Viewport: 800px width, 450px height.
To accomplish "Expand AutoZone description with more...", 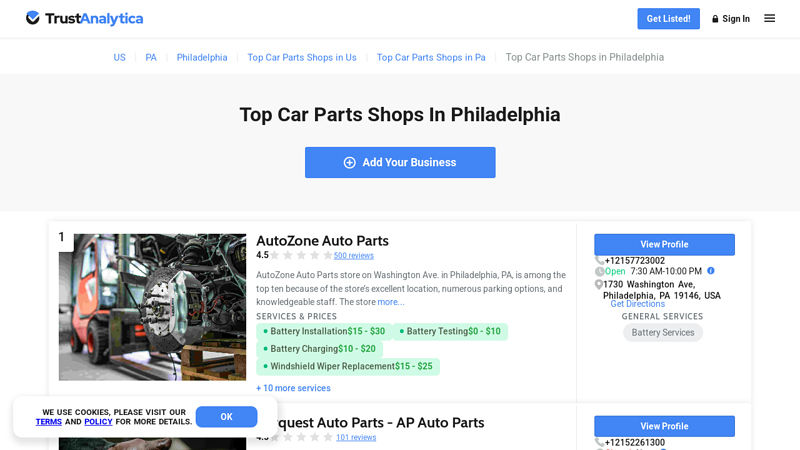I will 391,302.
